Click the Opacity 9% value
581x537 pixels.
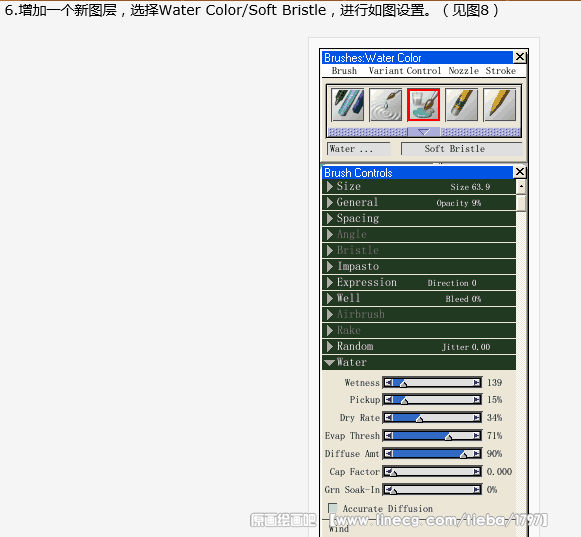tap(458, 203)
